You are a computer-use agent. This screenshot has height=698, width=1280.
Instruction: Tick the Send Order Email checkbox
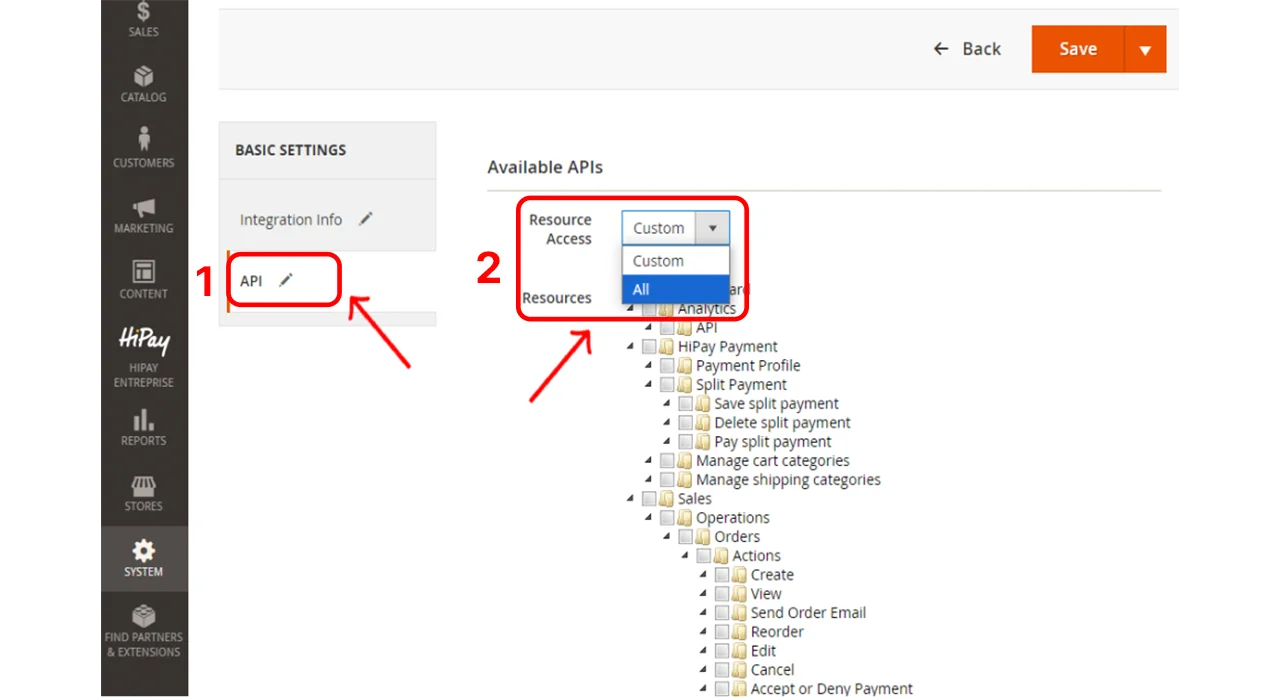point(722,613)
